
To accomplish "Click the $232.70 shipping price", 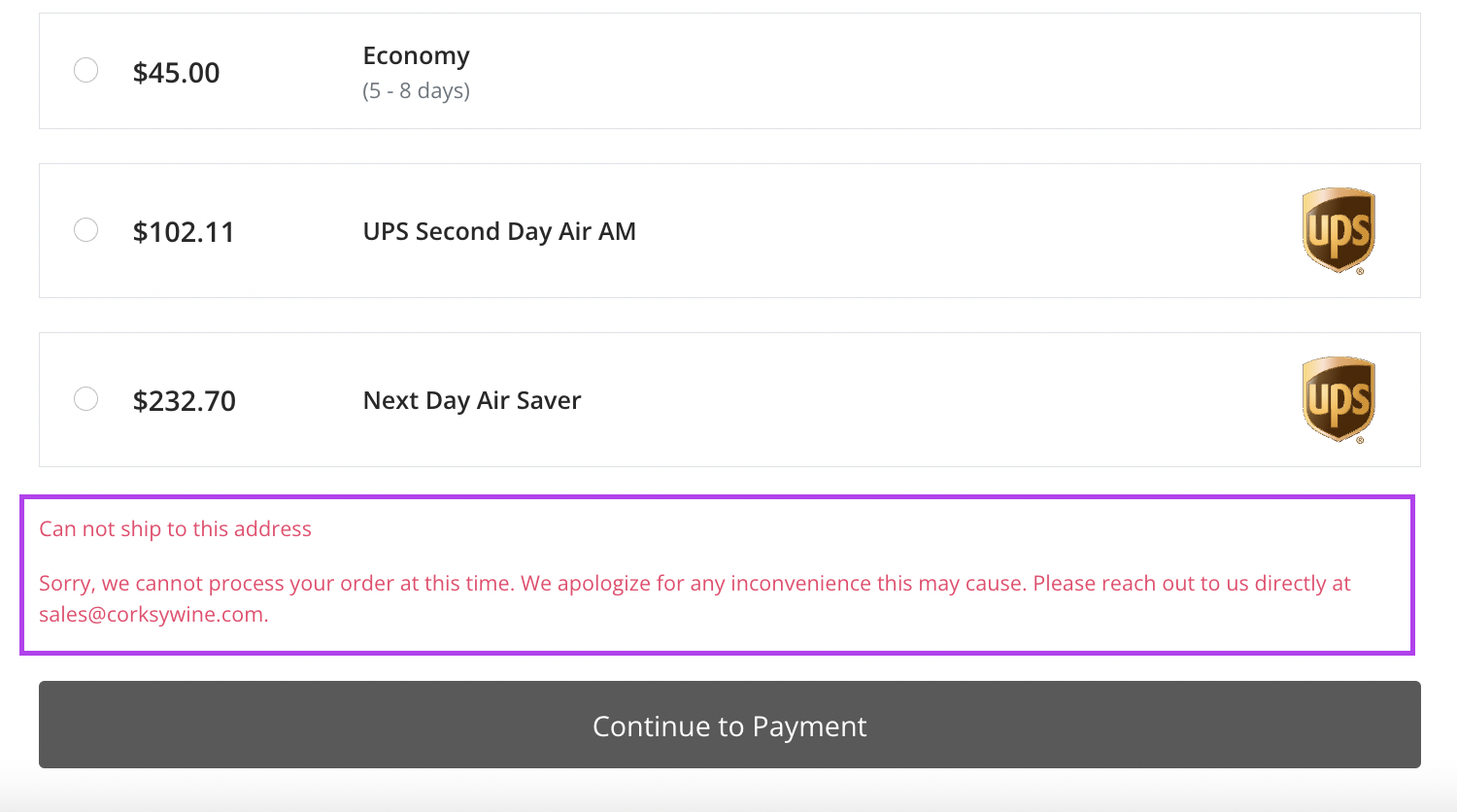I will [x=185, y=401].
